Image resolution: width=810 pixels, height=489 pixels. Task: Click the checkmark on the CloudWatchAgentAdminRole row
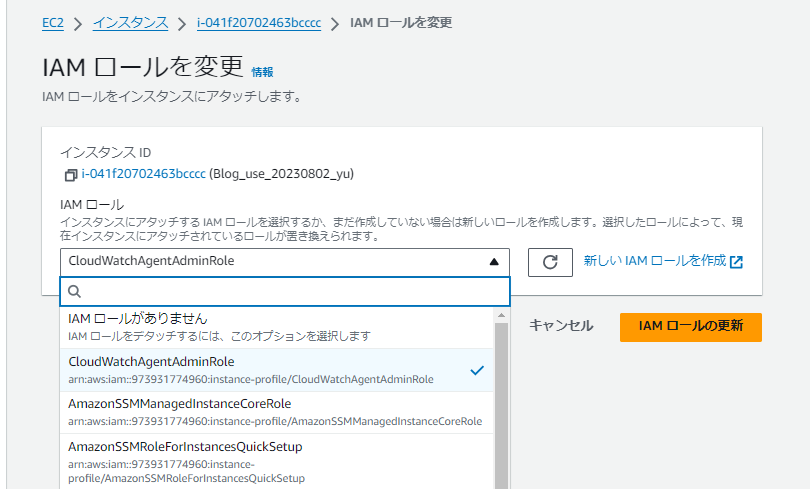coord(477,370)
